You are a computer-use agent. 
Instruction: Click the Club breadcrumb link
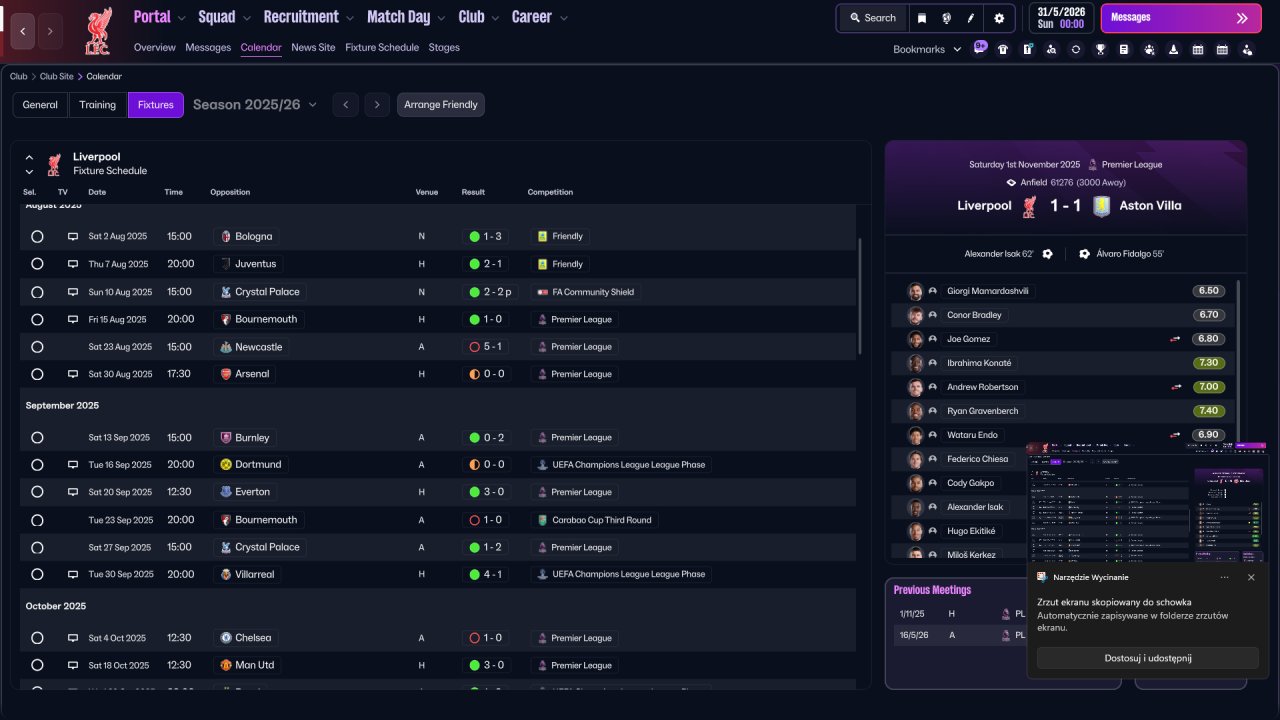point(18,76)
